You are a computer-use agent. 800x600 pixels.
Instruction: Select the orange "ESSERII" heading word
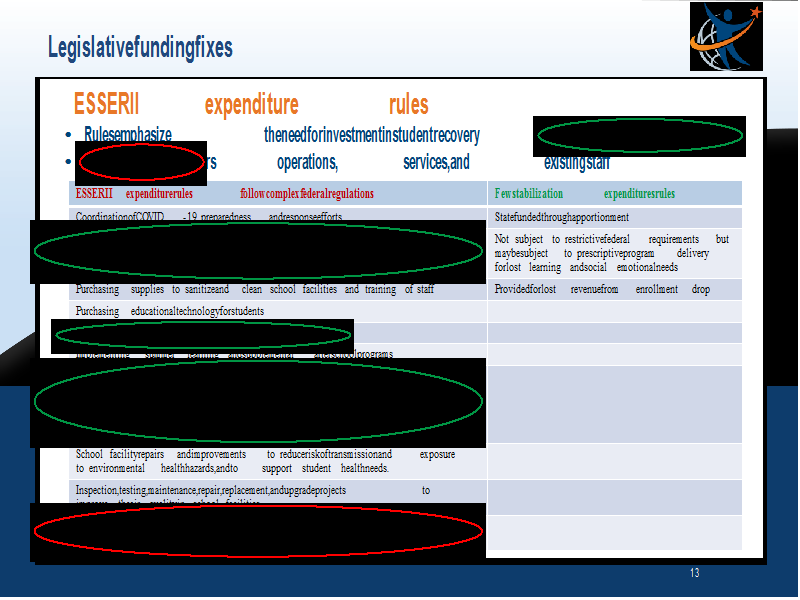pyautogui.click(x=106, y=104)
